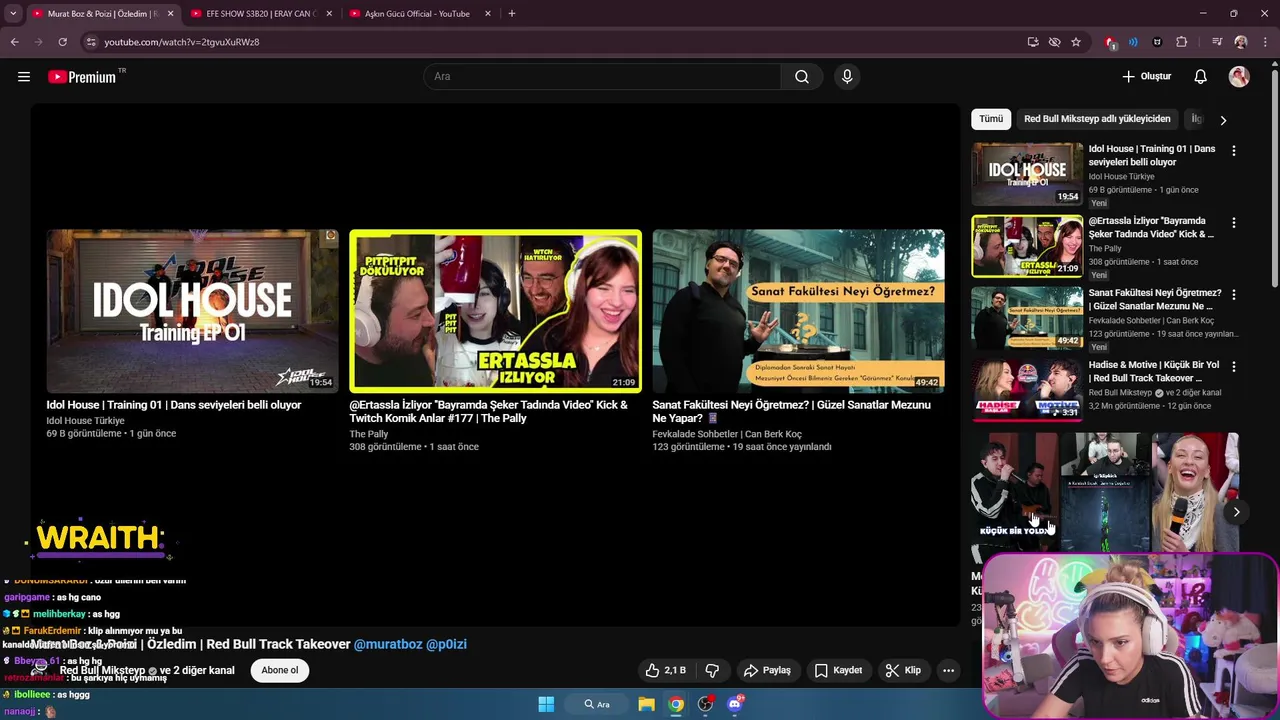Show more filter chips with arrow

(x=1223, y=120)
